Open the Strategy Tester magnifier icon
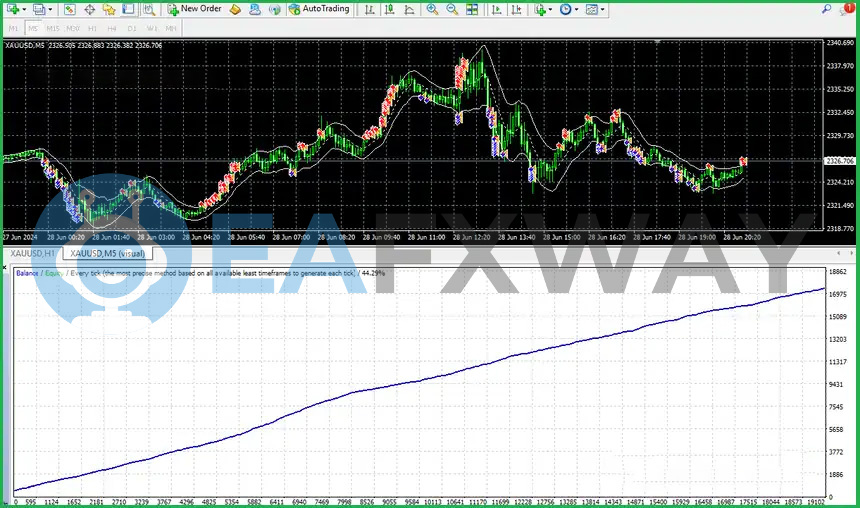This screenshot has width=860, height=508. 149,9
